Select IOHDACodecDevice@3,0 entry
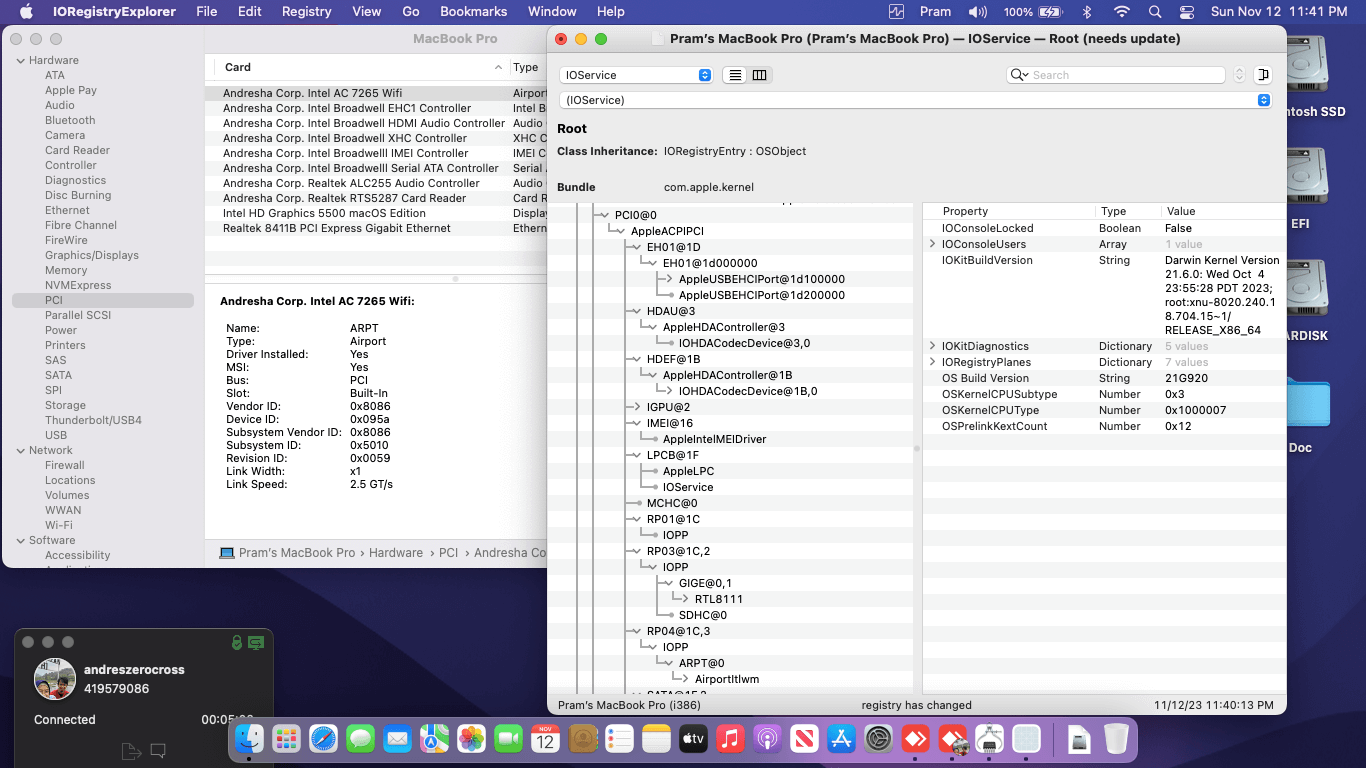Image resolution: width=1366 pixels, height=768 pixels. pos(744,343)
